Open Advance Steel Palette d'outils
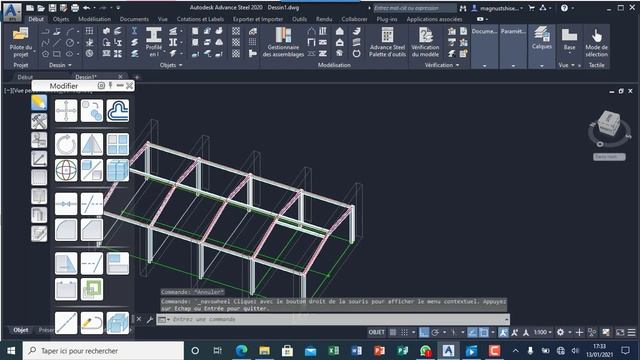This screenshot has width=640, height=360. [x=387, y=42]
